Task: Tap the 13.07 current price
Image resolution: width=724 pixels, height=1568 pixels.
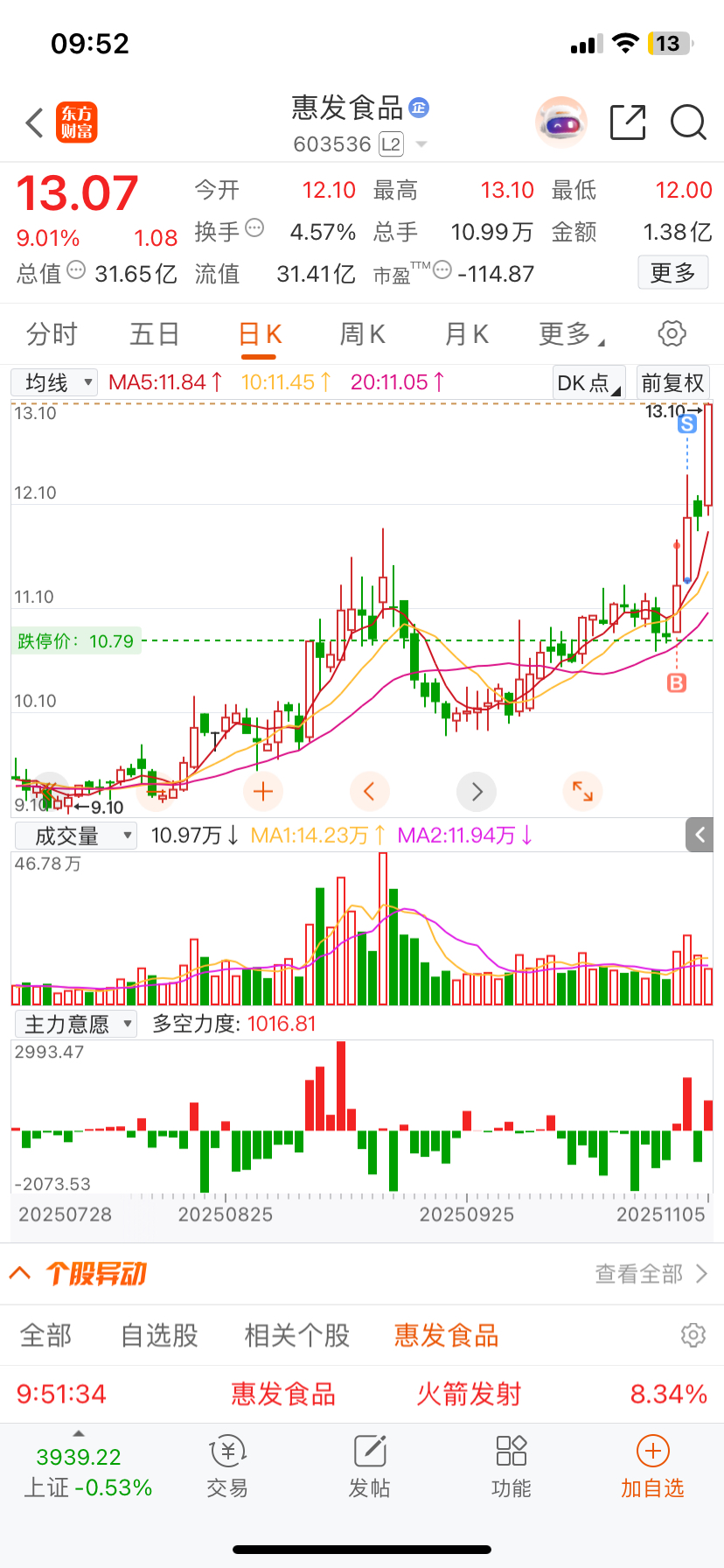Action: pos(77,193)
